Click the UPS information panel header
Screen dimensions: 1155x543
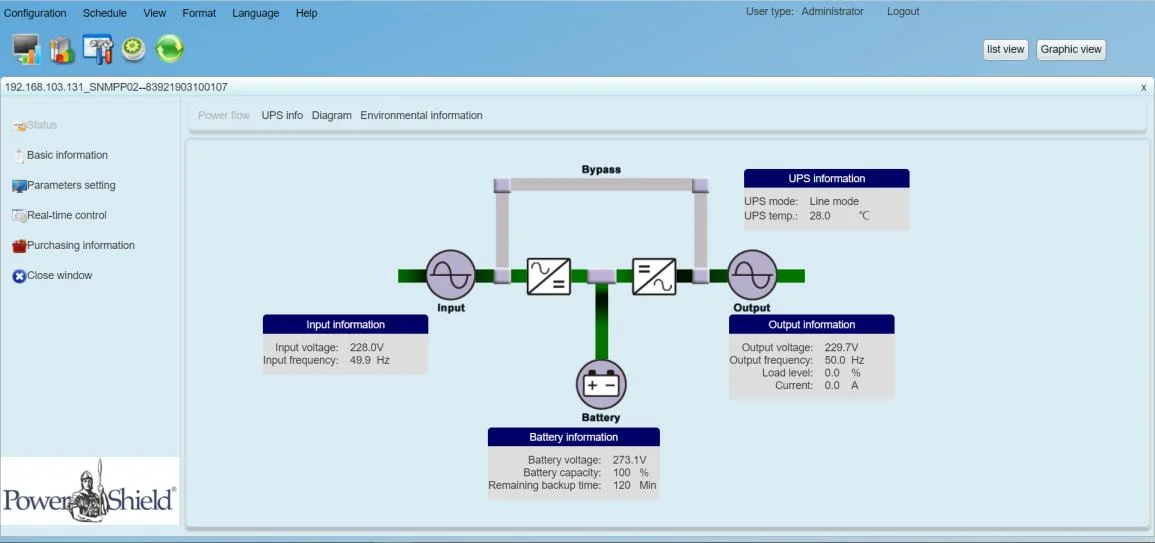826,178
